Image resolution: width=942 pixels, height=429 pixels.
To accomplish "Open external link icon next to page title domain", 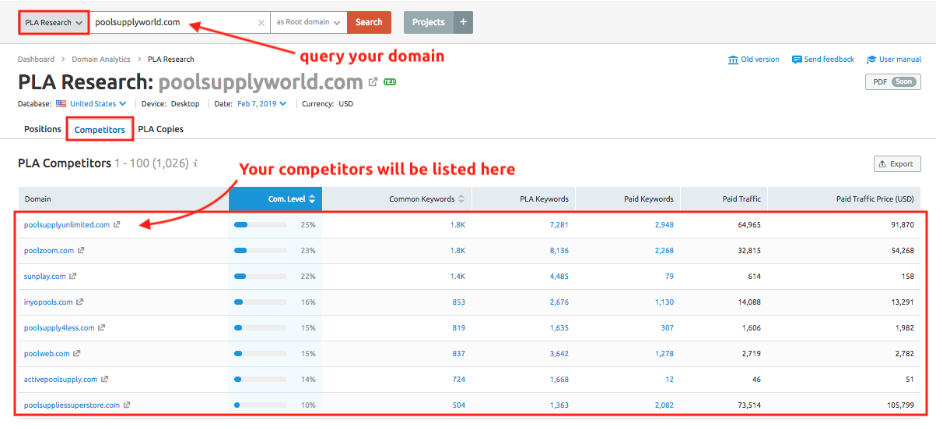I will [x=373, y=82].
